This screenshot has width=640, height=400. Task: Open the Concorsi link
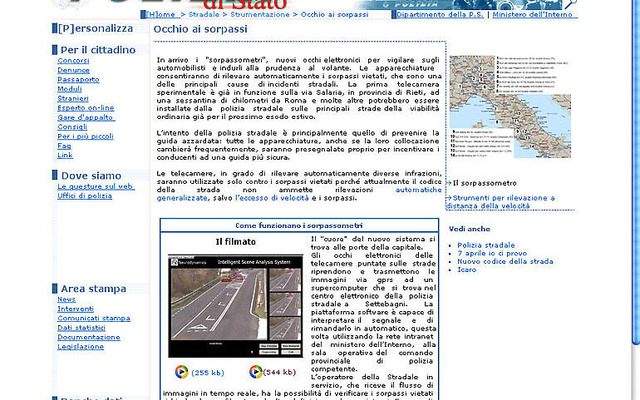coord(73,60)
